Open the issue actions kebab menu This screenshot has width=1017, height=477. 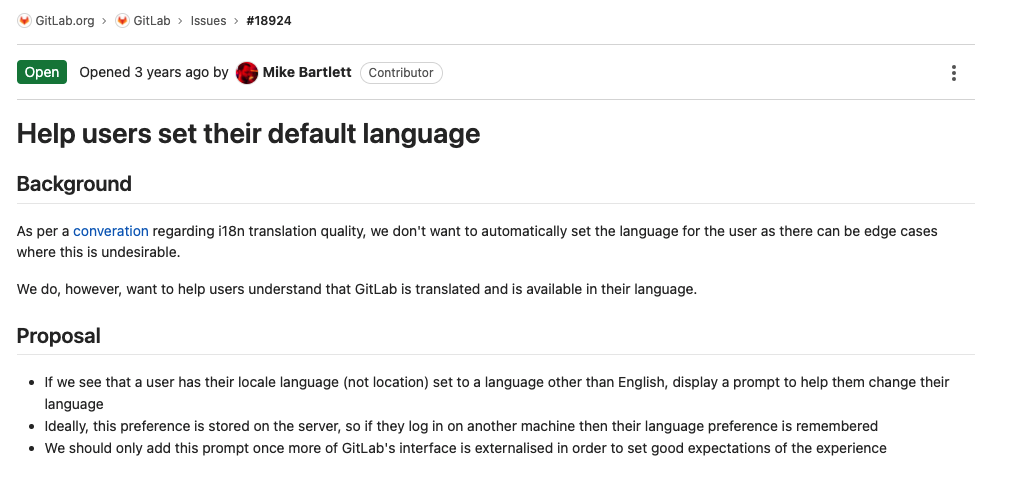954,73
